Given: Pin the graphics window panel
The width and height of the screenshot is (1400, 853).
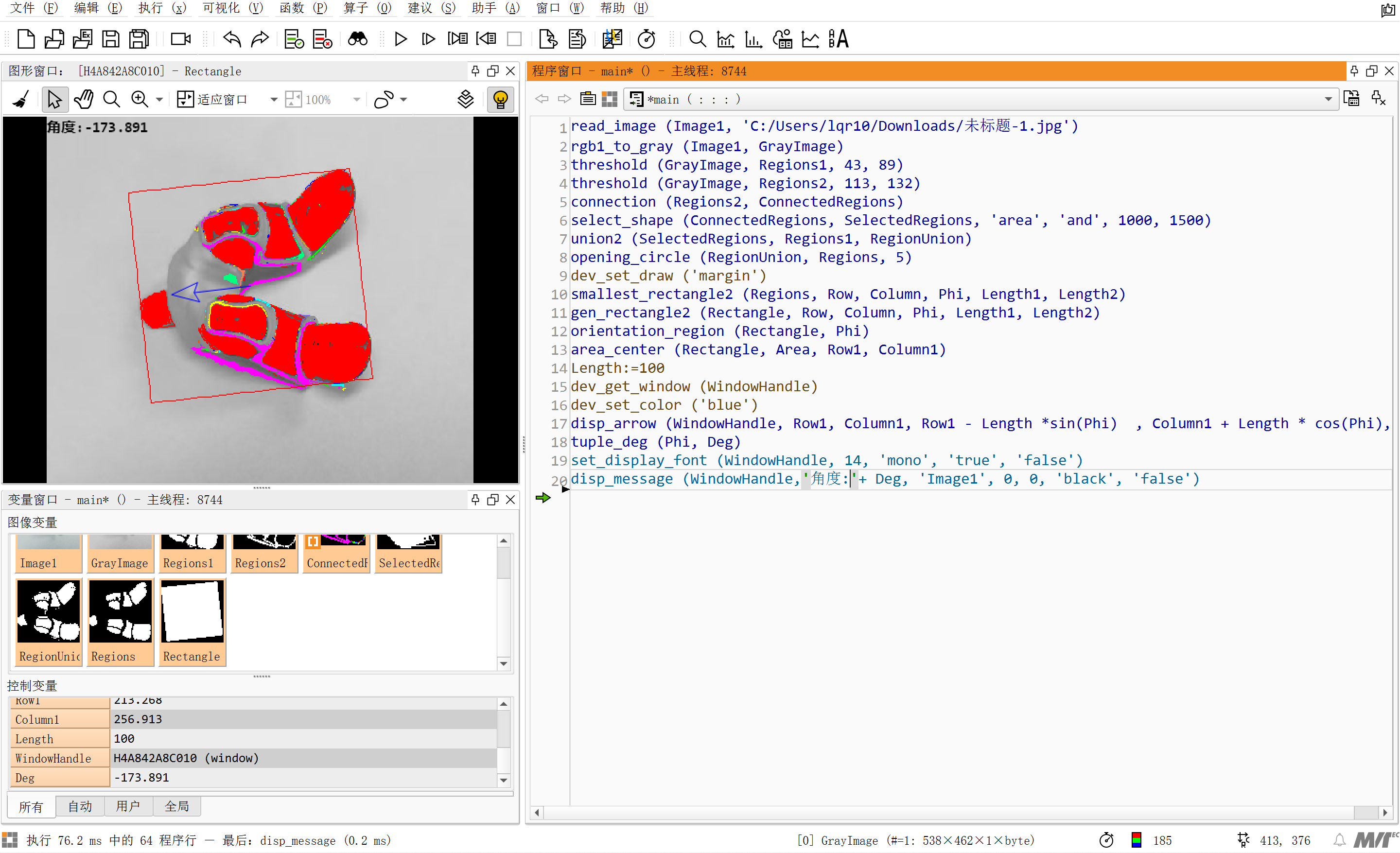Looking at the screenshot, I should [x=475, y=71].
